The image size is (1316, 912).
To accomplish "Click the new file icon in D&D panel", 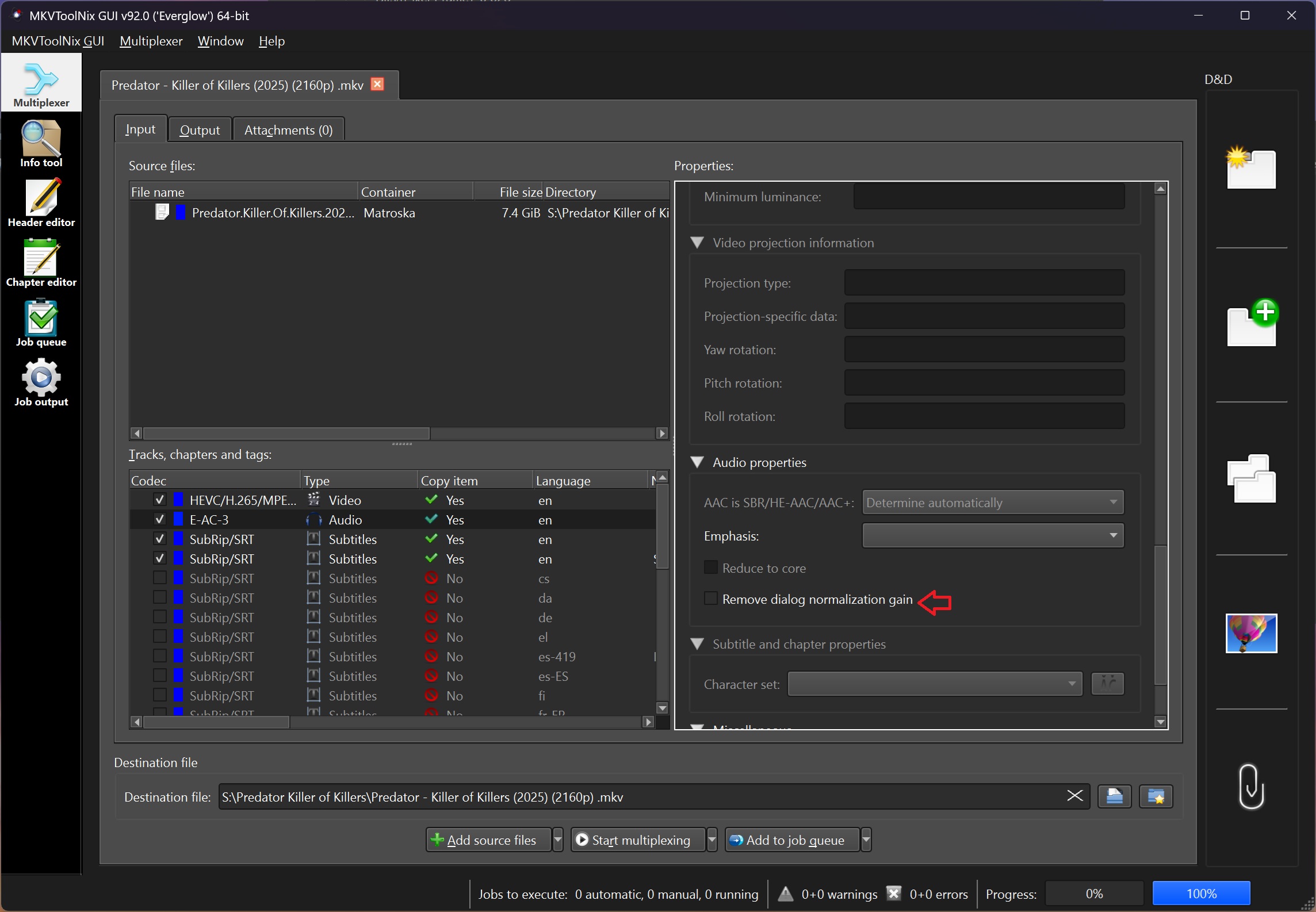I will point(1252,168).
